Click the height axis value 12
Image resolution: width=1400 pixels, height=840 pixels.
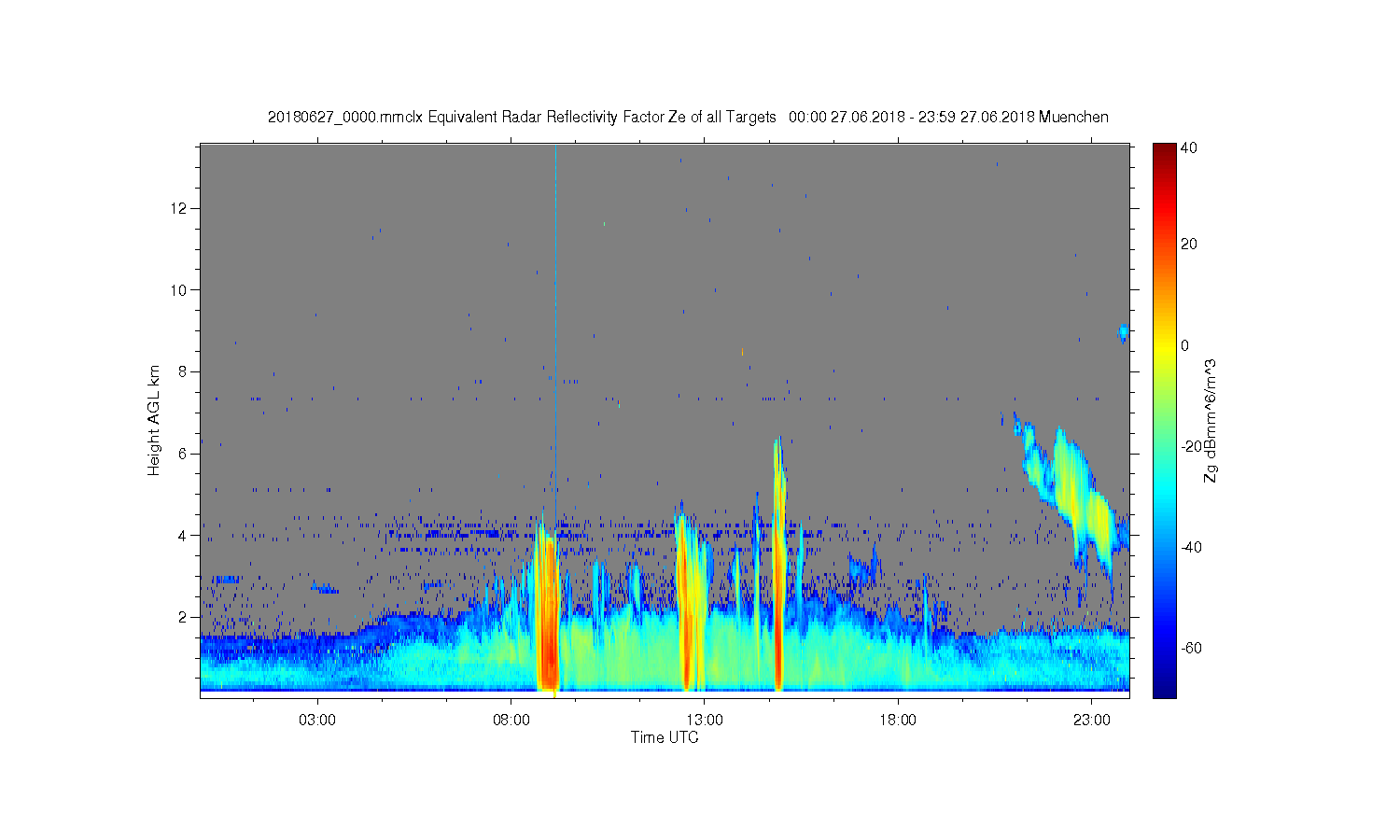click(x=178, y=208)
